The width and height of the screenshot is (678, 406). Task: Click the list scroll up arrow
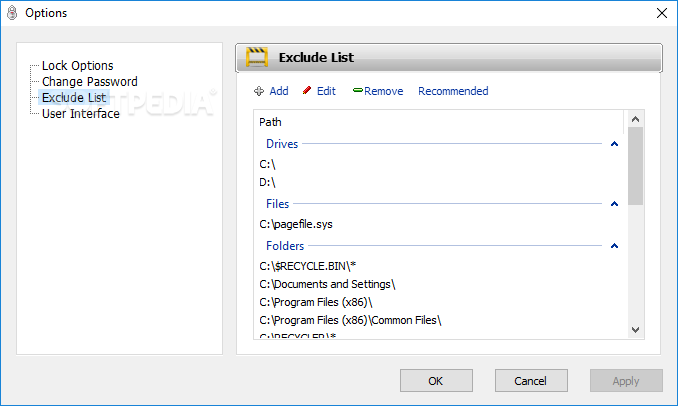635,119
